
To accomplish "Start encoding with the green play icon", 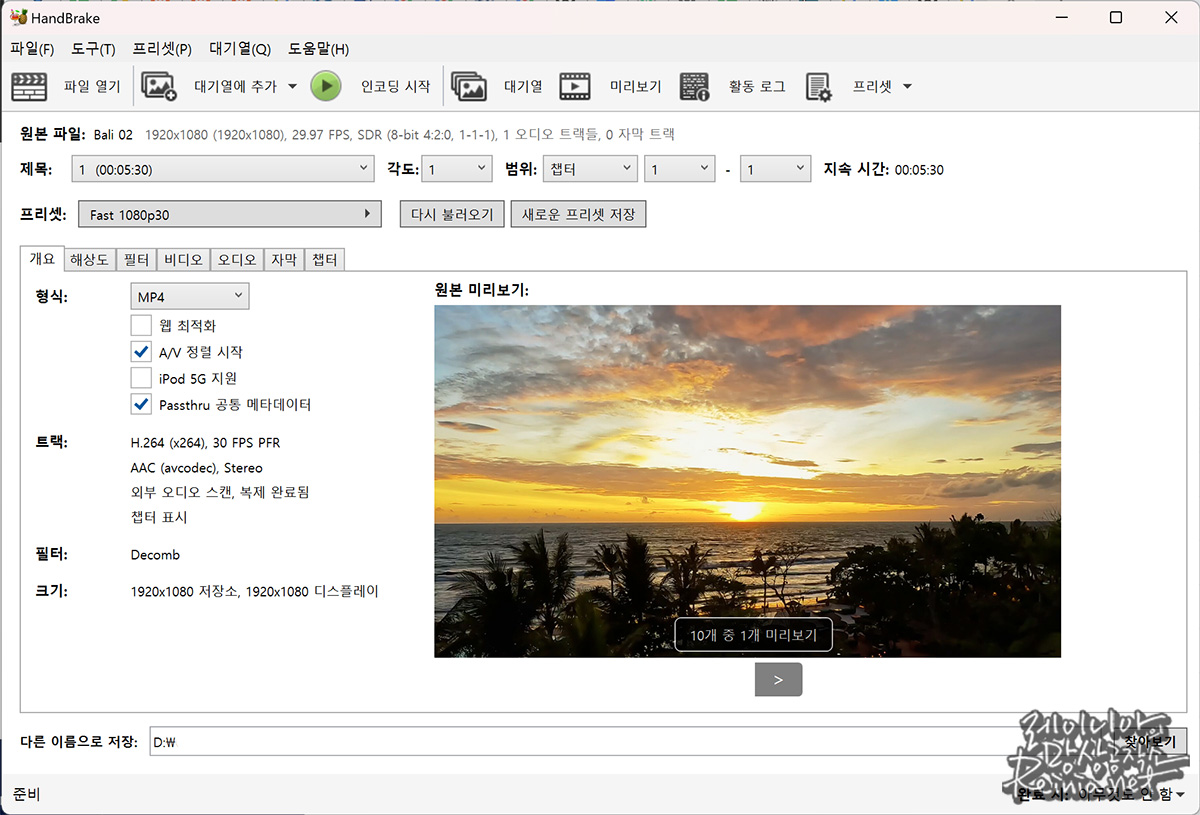I will 326,86.
